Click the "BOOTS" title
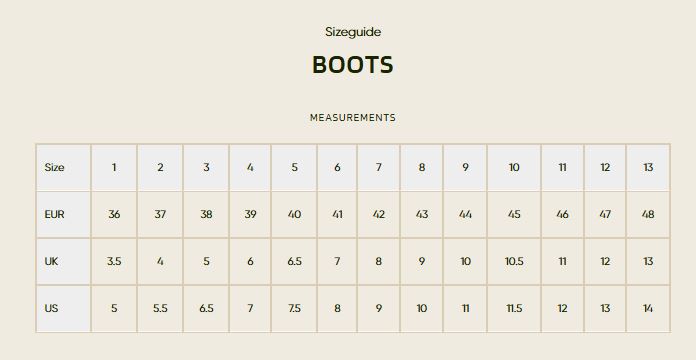Image resolution: width=696 pixels, height=360 pixels. tap(352, 65)
